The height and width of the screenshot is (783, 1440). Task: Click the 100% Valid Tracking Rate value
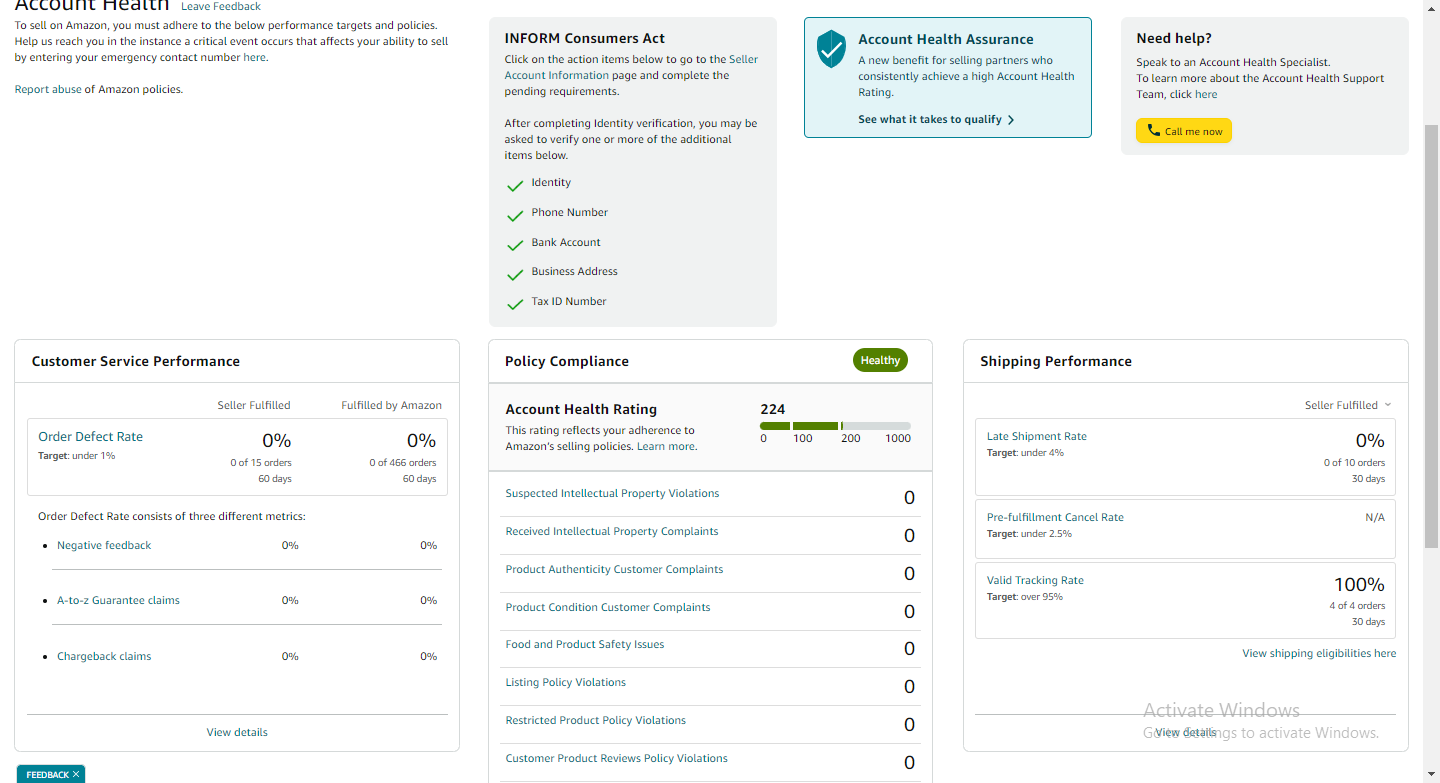point(1359,584)
